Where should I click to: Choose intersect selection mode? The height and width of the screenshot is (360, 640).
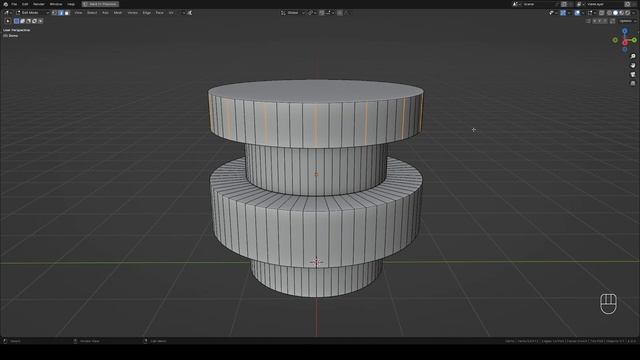(40, 21)
